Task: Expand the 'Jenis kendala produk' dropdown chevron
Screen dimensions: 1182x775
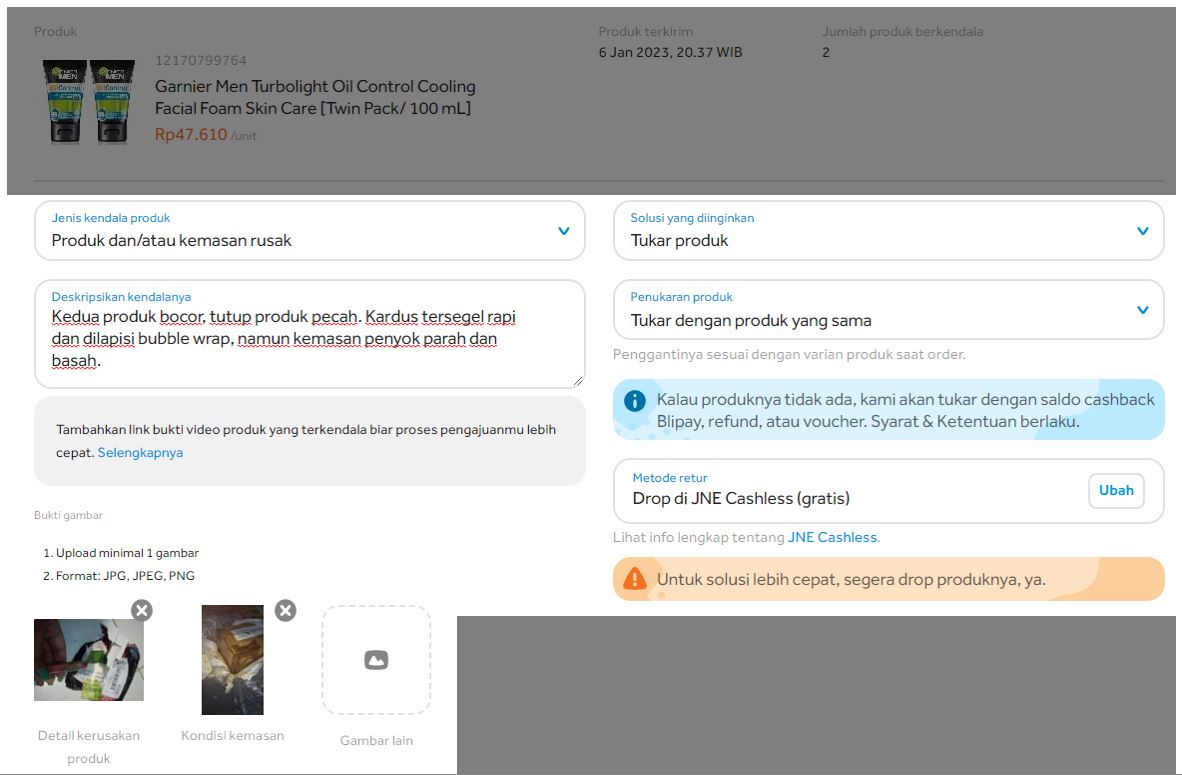Action: [x=564, y=231]
